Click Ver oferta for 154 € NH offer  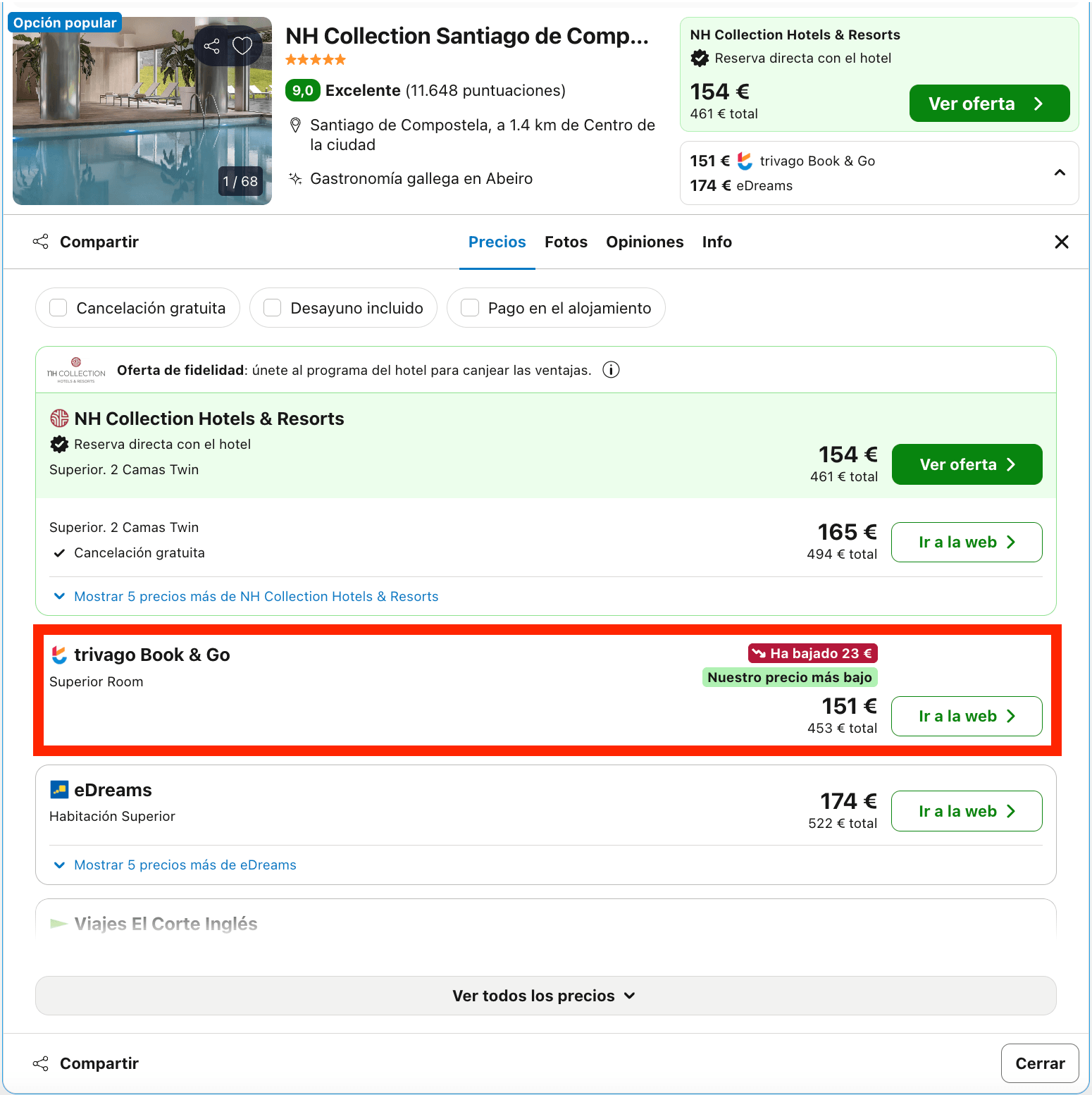coord(967,464)
